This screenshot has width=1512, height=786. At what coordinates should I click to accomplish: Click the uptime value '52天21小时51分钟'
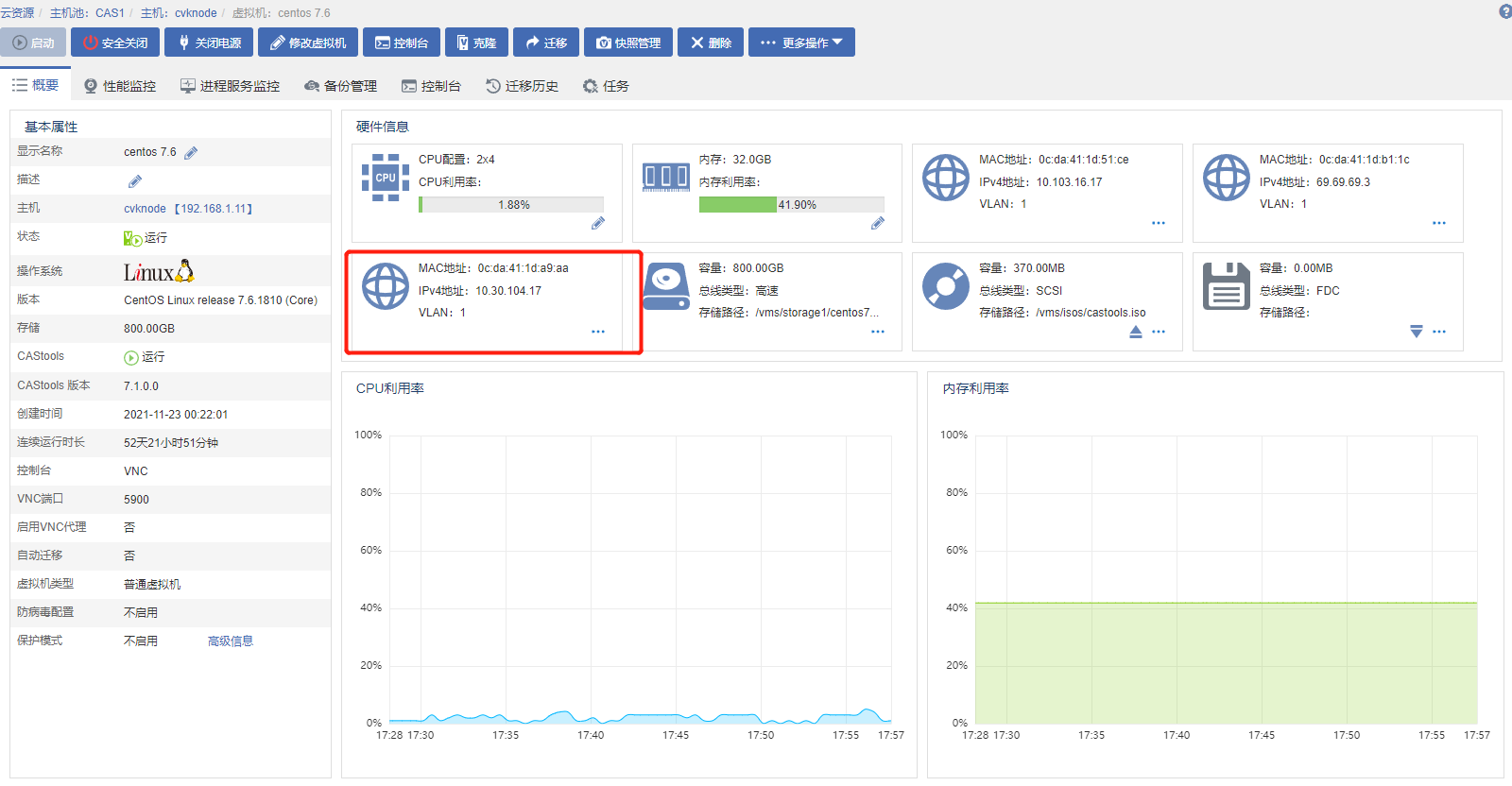[x=171, y=443]
